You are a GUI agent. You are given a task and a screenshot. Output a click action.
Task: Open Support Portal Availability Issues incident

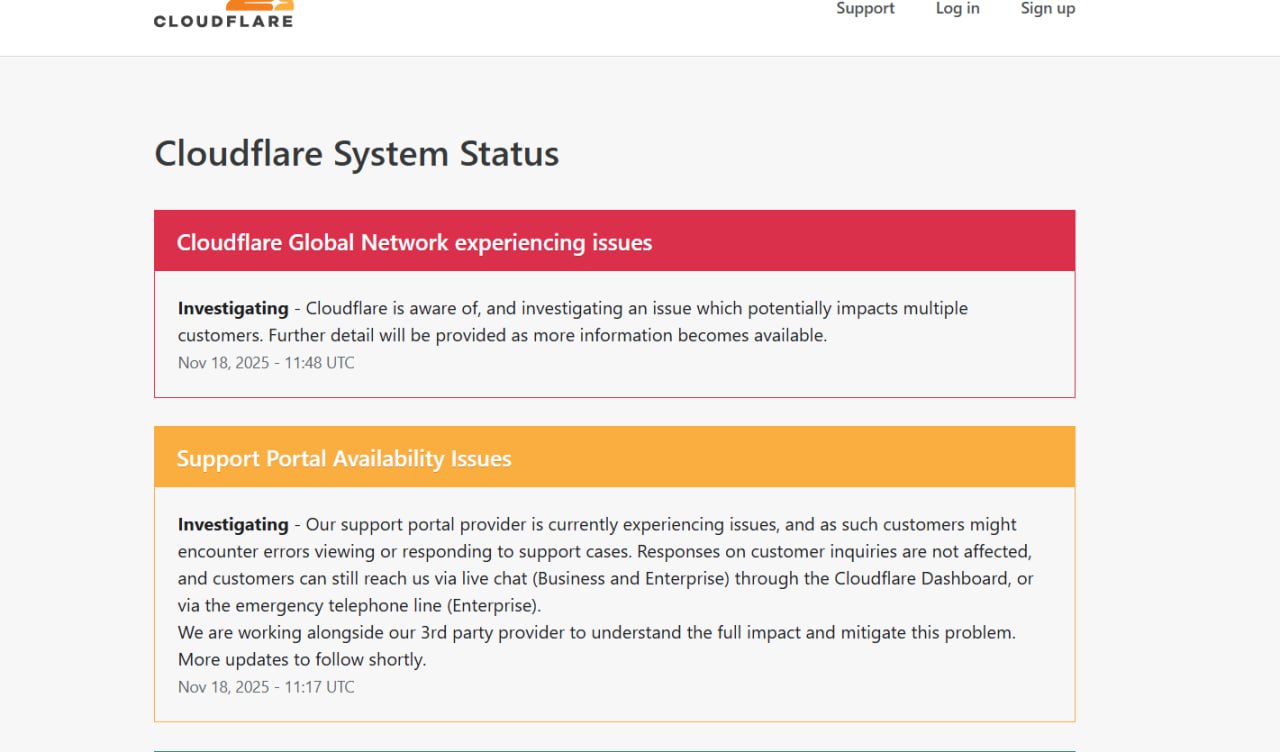(344, 458)
